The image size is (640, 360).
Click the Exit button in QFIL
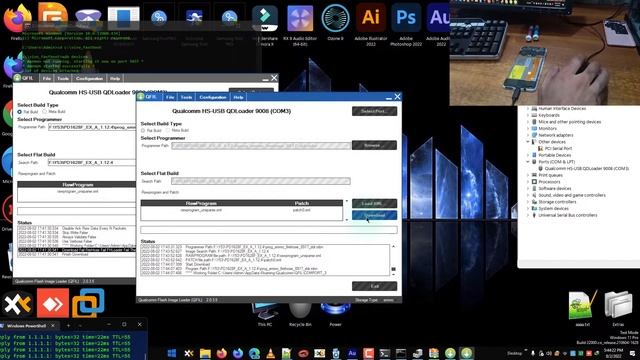pos(374,286)
